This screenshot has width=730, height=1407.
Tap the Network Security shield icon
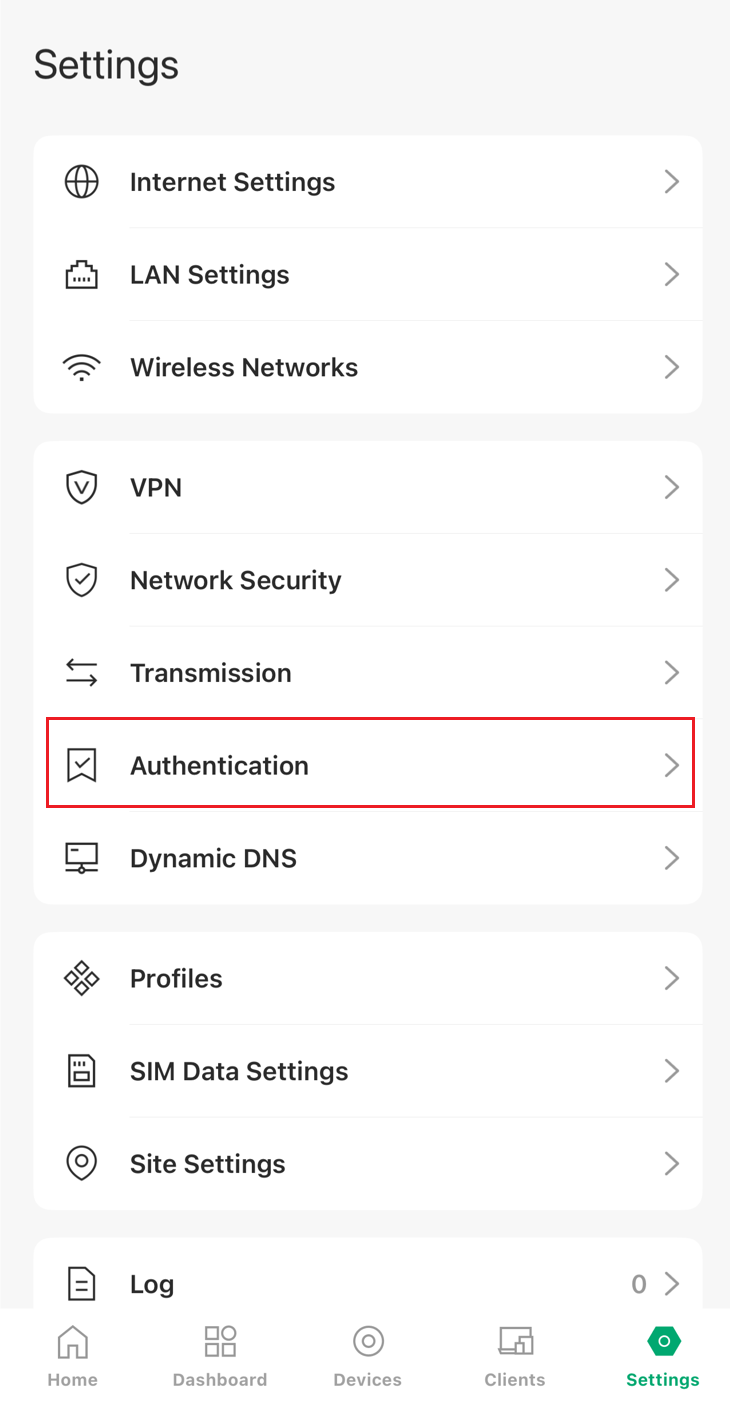[x=81, y=580]
